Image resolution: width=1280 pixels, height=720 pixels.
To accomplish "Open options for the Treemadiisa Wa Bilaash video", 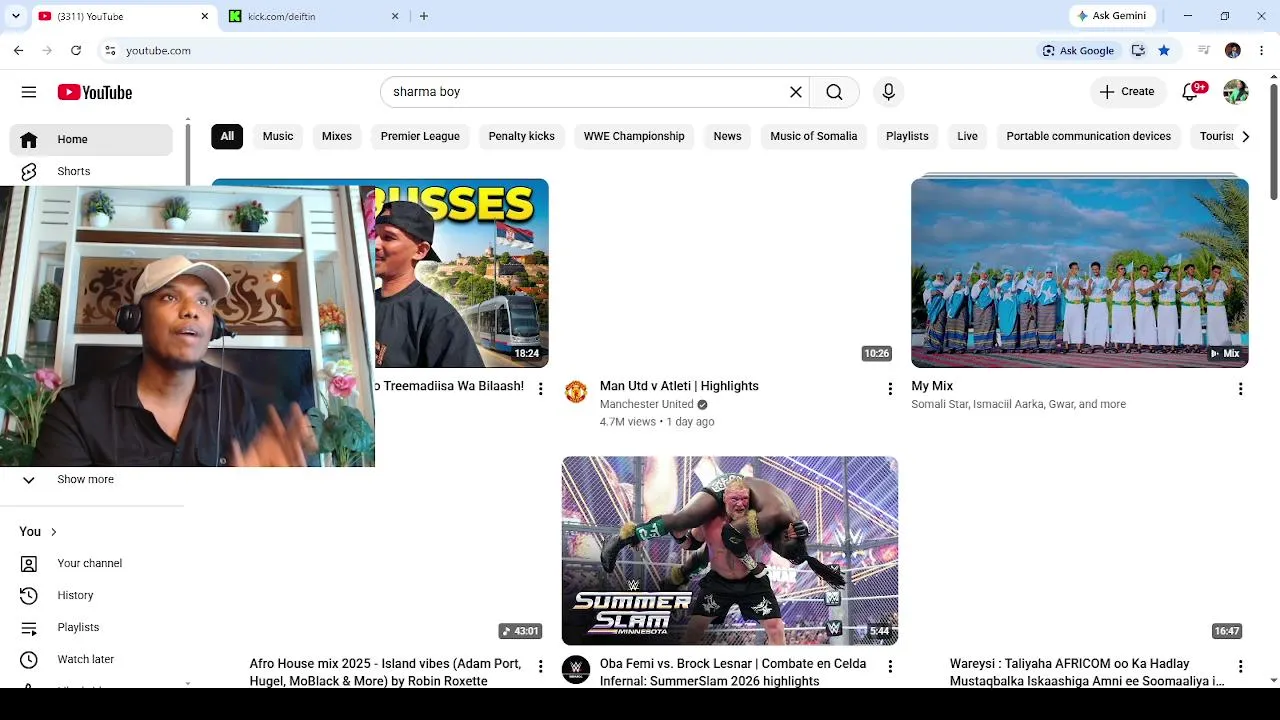I will [540, 389].
